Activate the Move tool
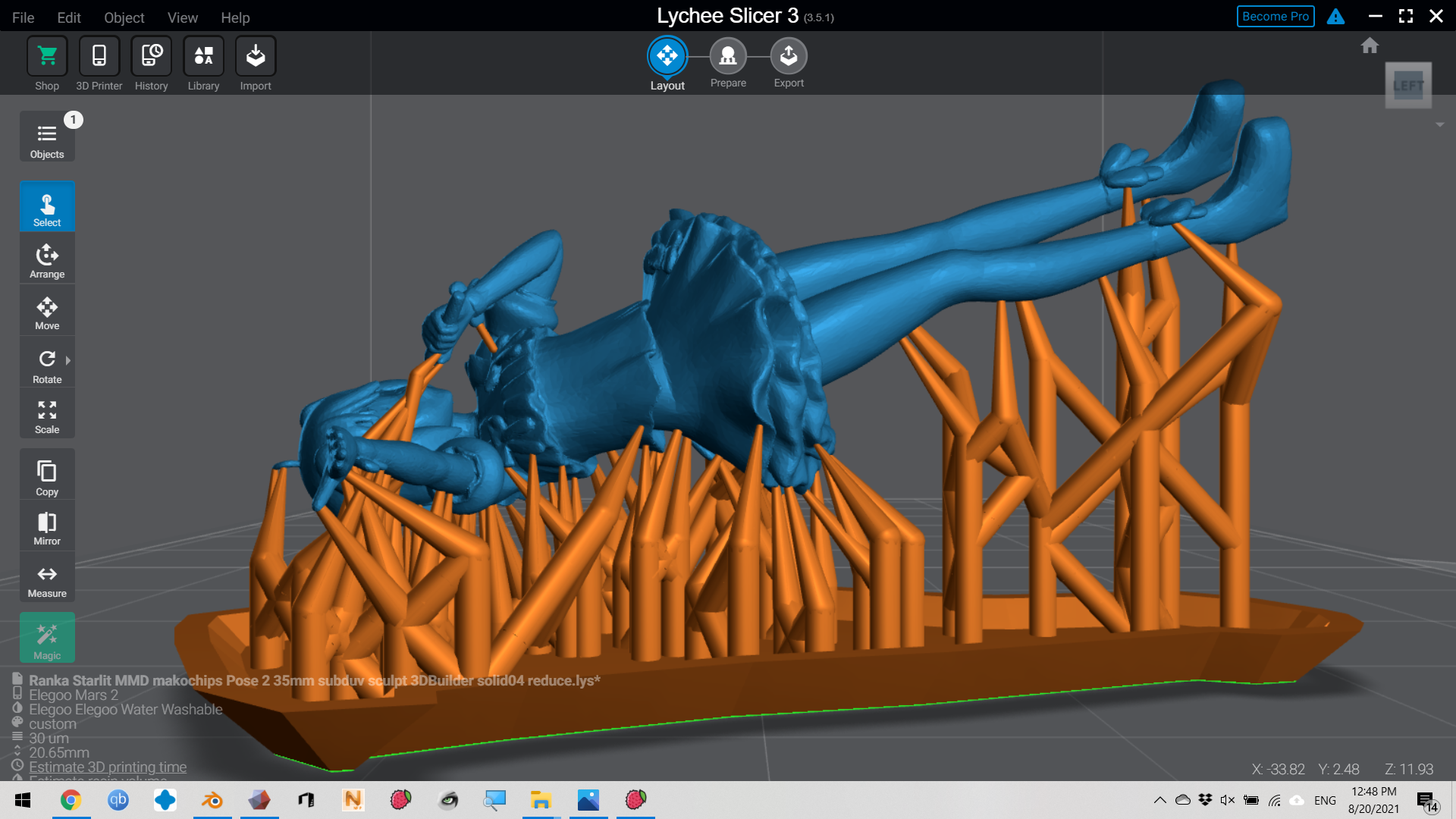 [x=47, y=312]
